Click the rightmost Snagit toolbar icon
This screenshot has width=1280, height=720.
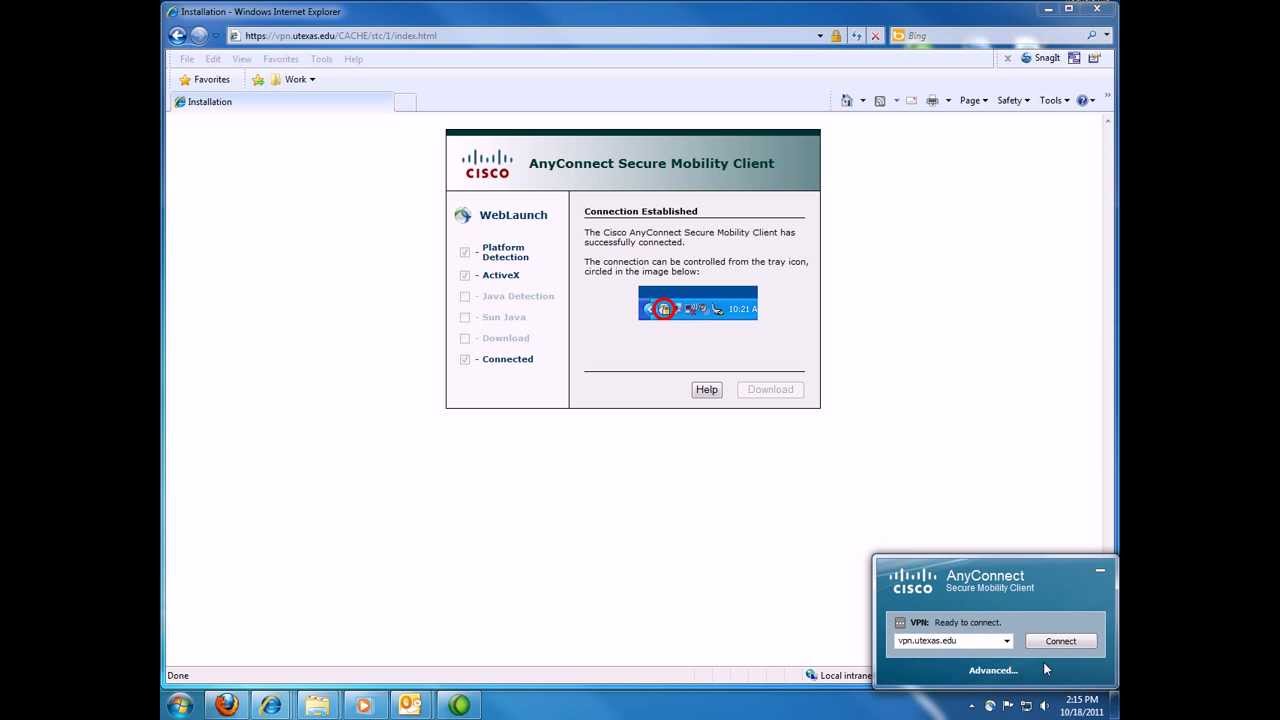(x=1094, y=58)
